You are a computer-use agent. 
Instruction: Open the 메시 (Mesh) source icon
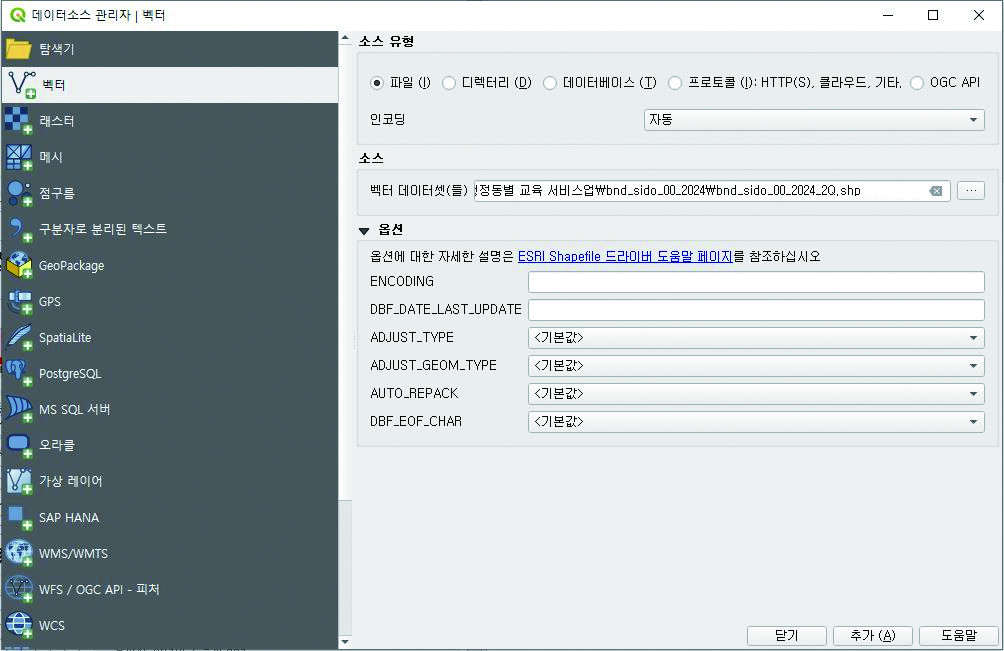(x=19, y=157)
